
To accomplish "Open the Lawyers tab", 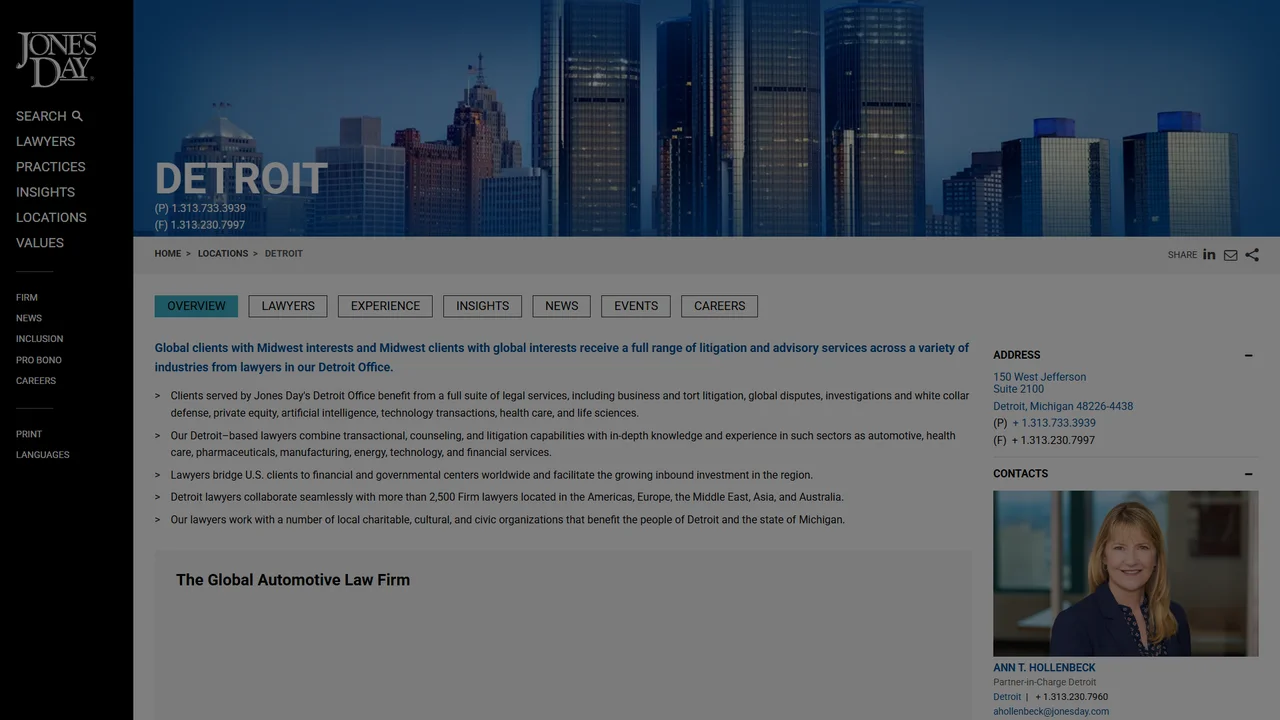I will point(288,306).
